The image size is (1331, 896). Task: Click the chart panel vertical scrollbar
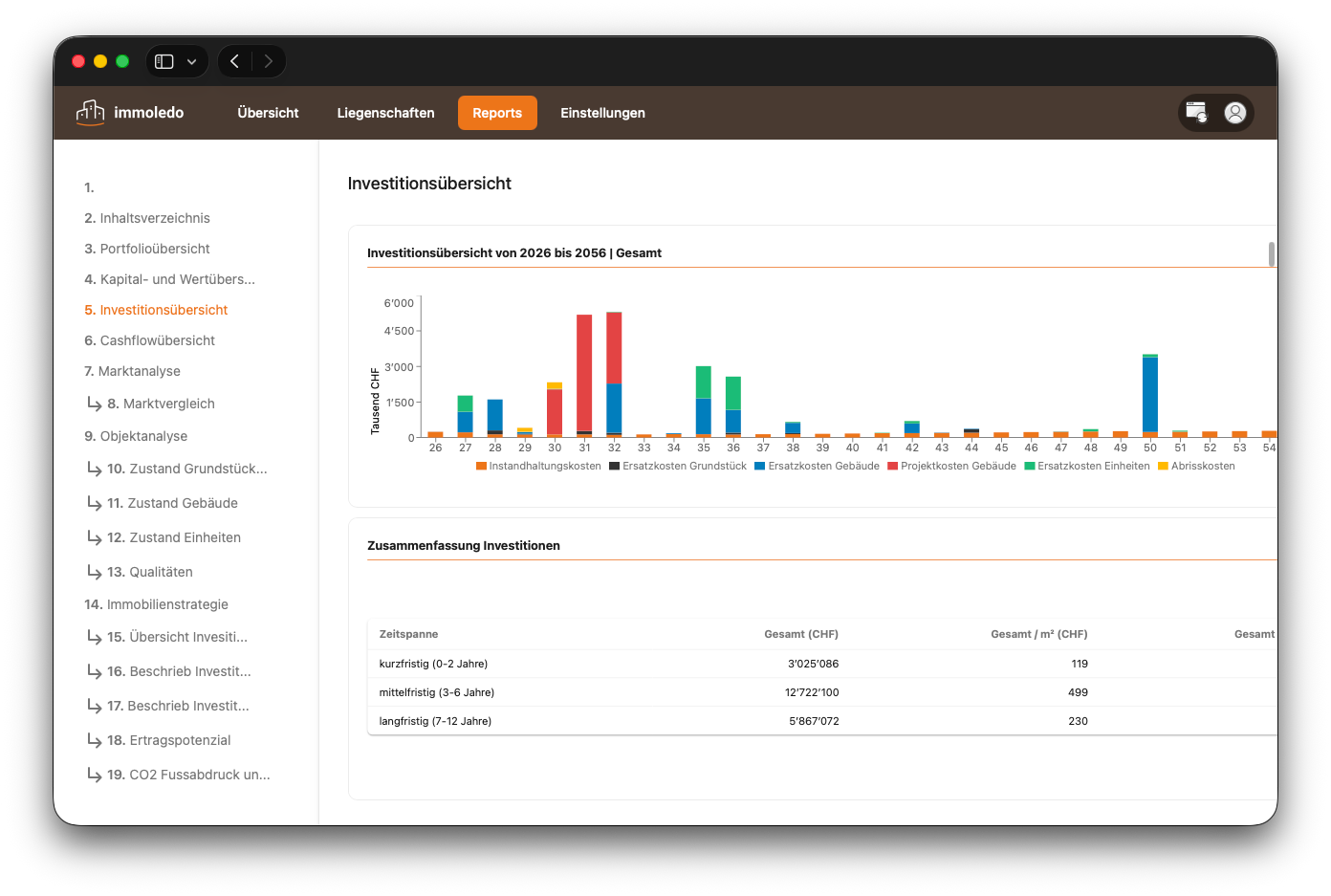pos(1271,254)
